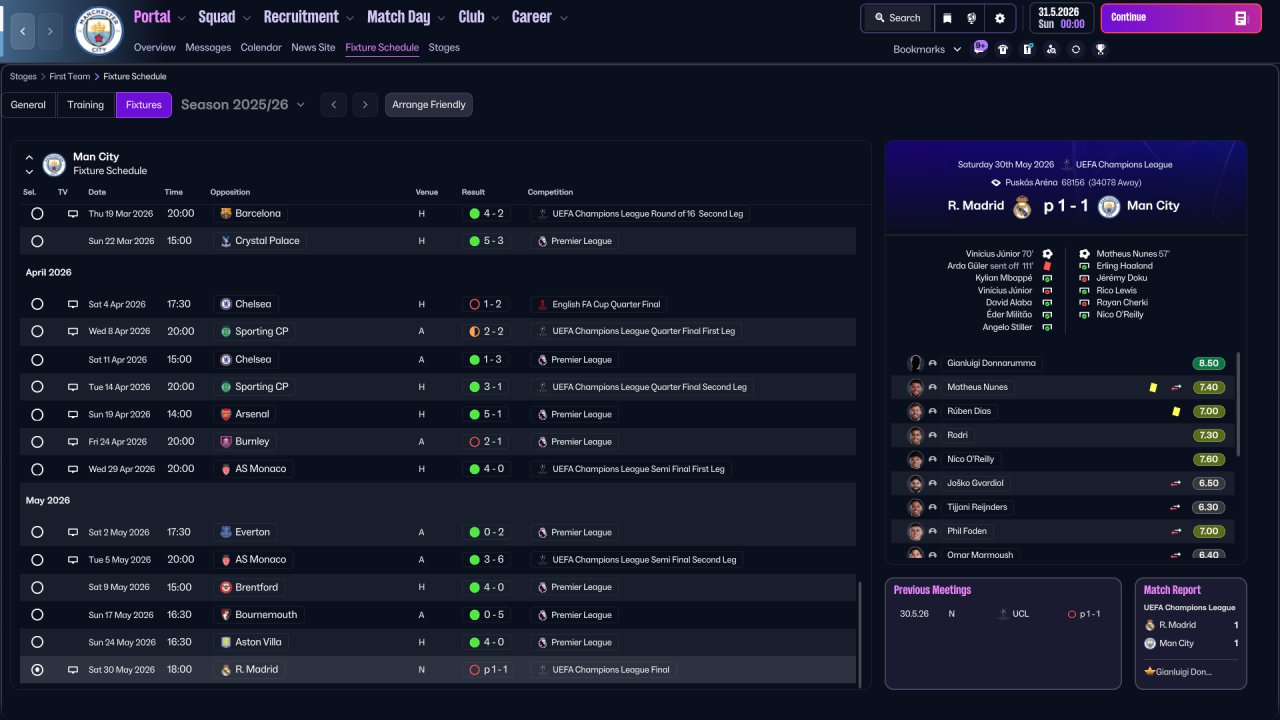
Task: Click the TV icon for the R. Madrid fixture
Action: (x=73, y=670)
